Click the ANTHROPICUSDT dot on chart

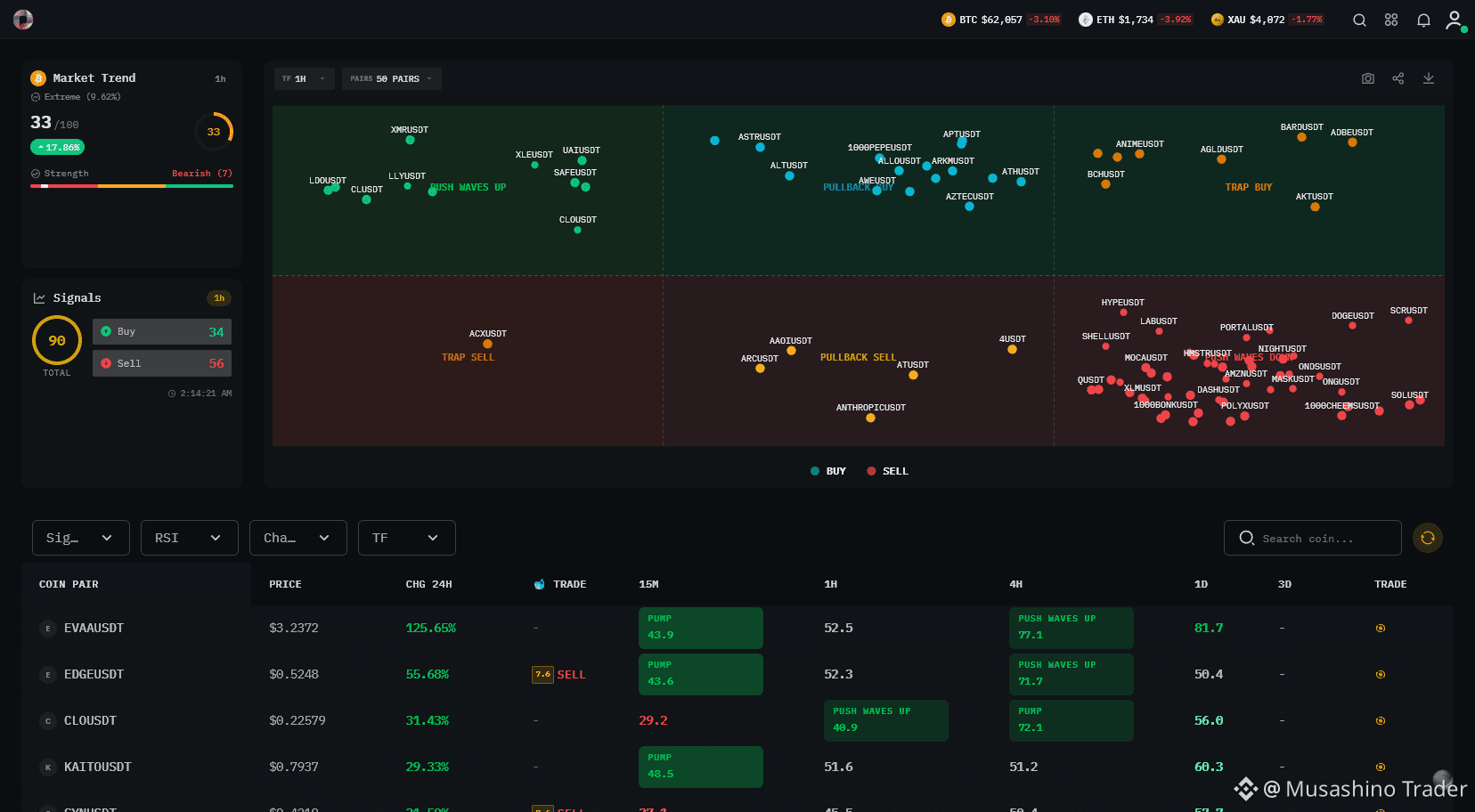[x=870, y=418]
